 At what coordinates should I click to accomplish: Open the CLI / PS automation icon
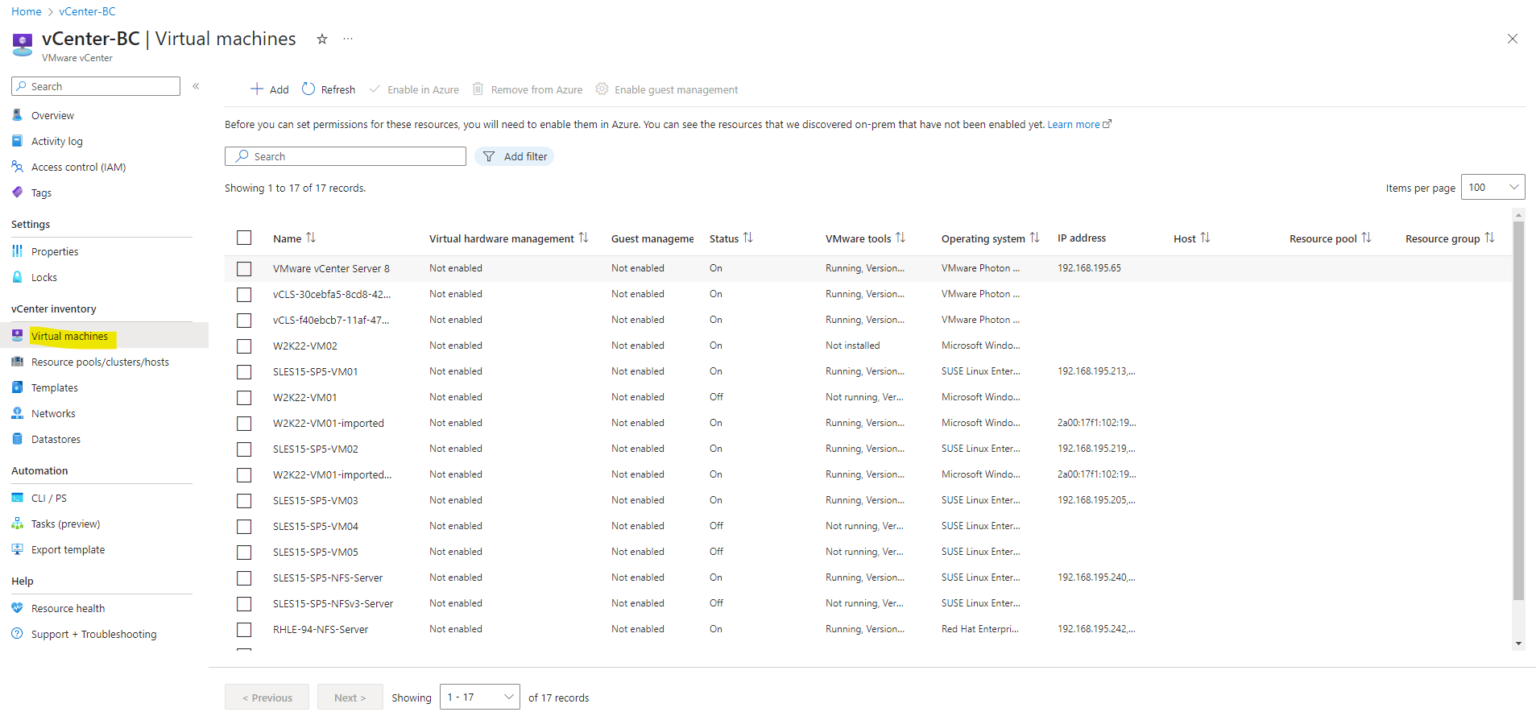[x=18, y=497]
